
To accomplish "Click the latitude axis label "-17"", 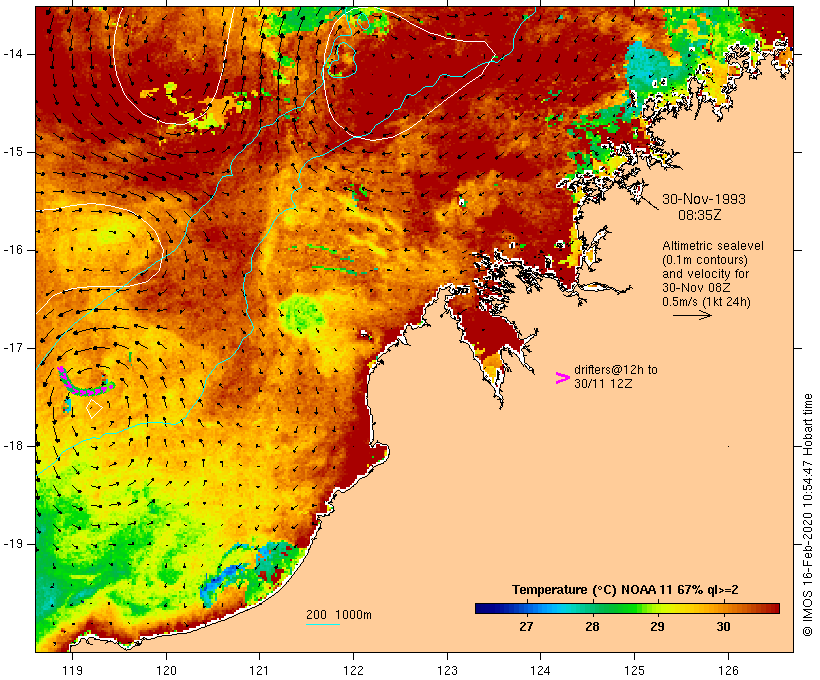I will tap(13, 348).
